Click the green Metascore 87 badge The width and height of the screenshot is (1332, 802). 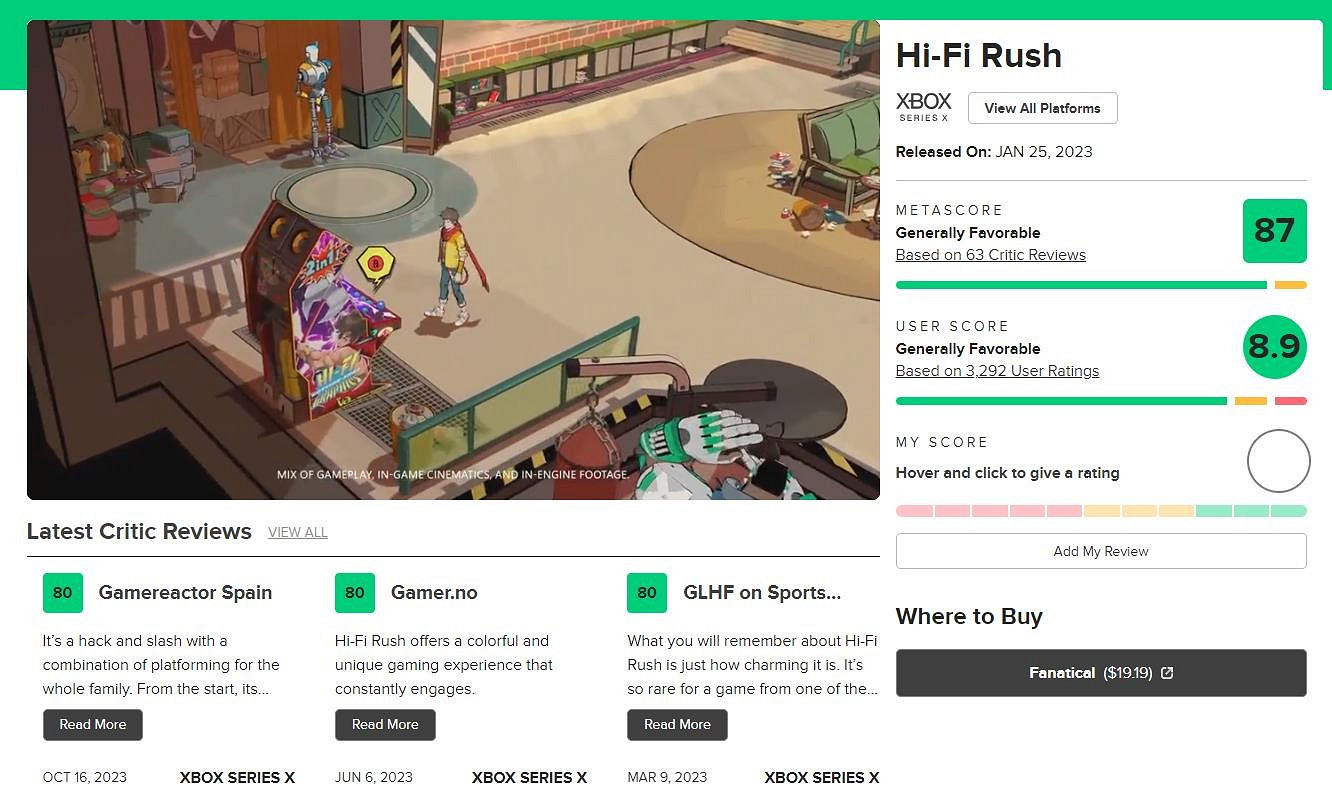pyautogui.click(x=1274, y=231)
